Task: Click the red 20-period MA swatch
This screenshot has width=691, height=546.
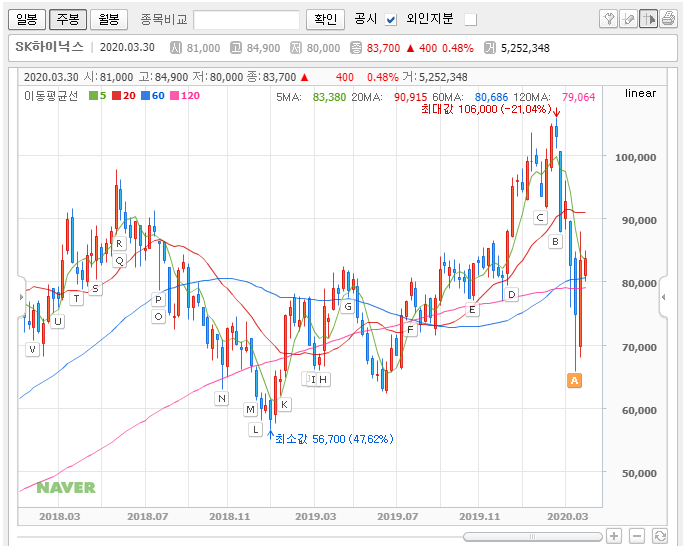Action: tap(116, 96)
